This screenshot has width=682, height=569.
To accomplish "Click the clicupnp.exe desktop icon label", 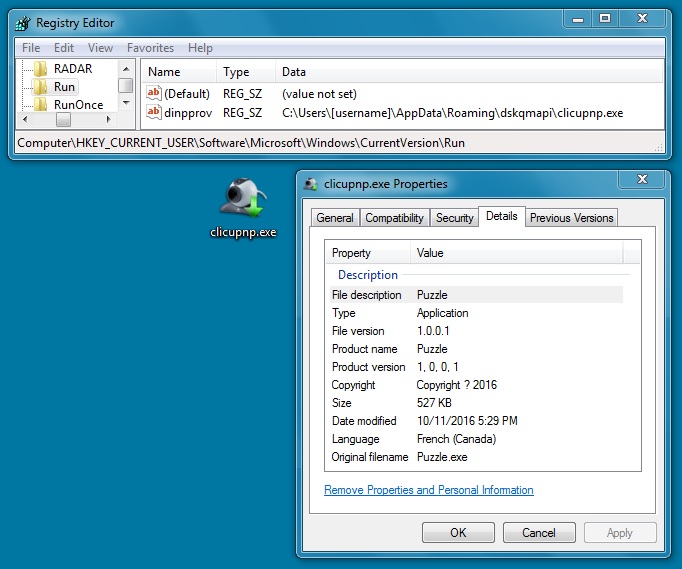I will (x=243, y=232).
